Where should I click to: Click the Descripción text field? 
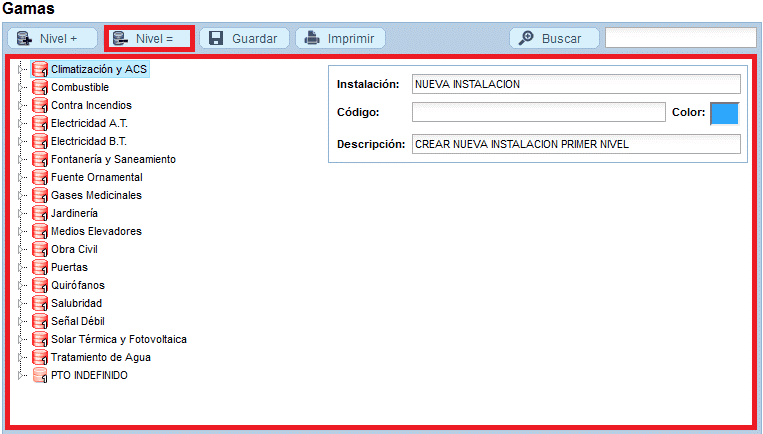tap(576, 144)
